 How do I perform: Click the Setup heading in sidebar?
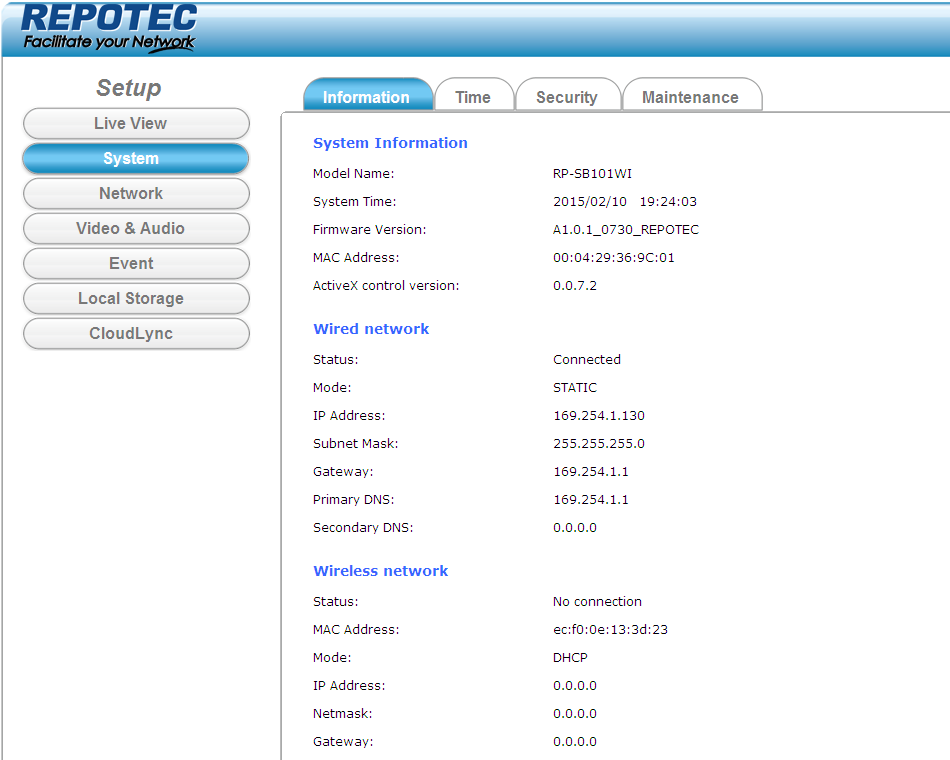[128, 88]
